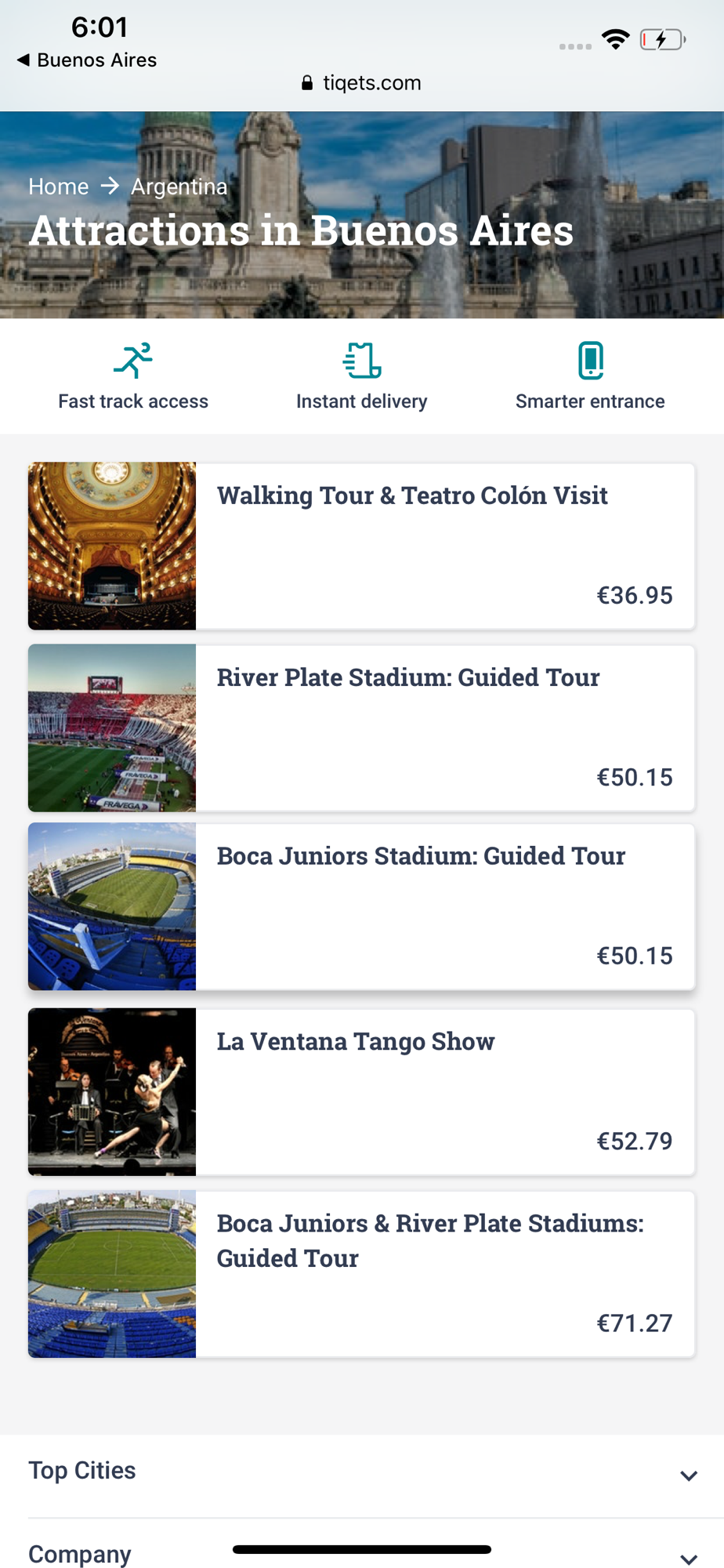
Task: Tap the Teatro Colón interior thumbnail
Action: tap(112, 546)
